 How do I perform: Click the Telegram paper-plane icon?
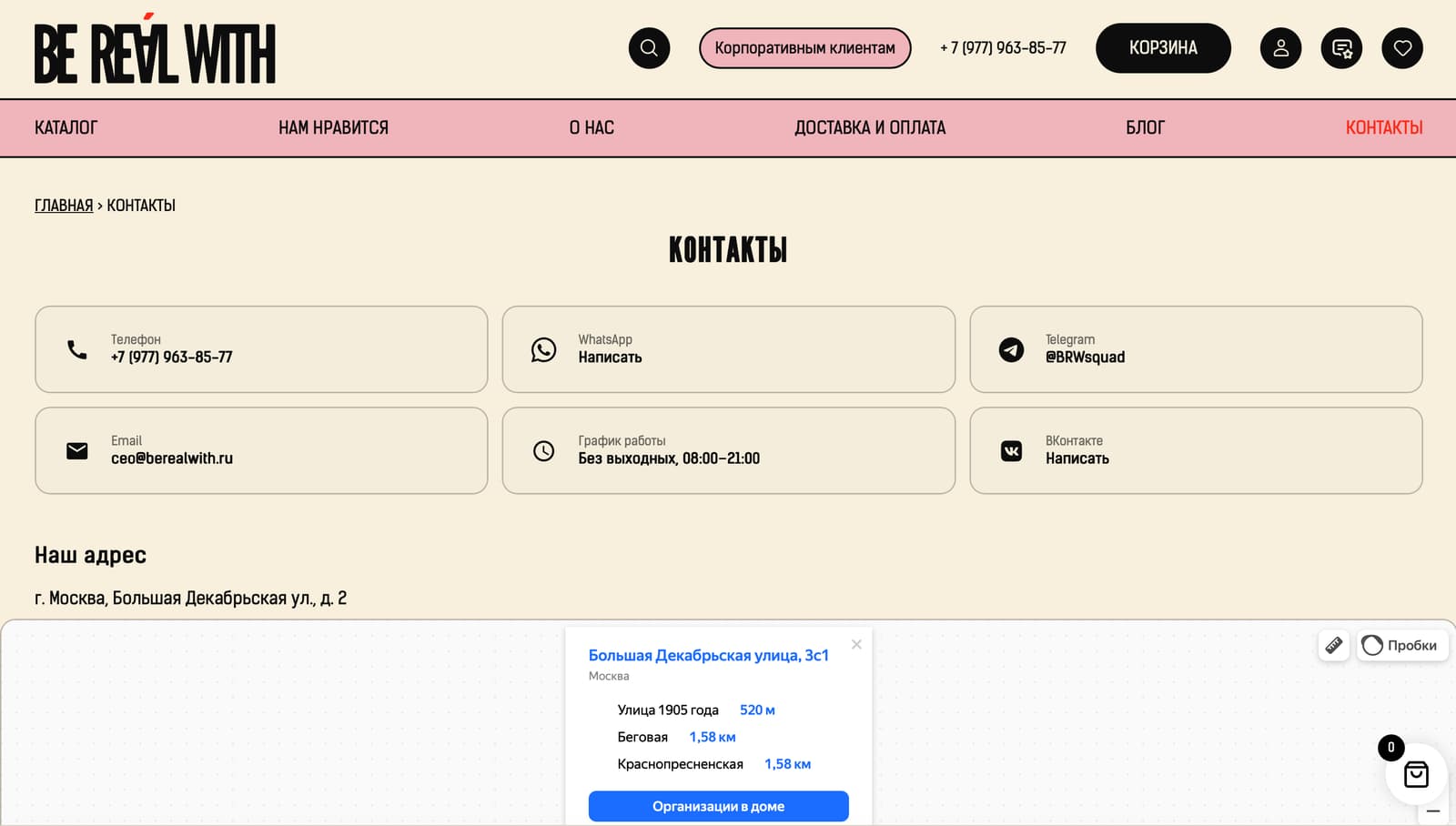(x=1011, y=349)
